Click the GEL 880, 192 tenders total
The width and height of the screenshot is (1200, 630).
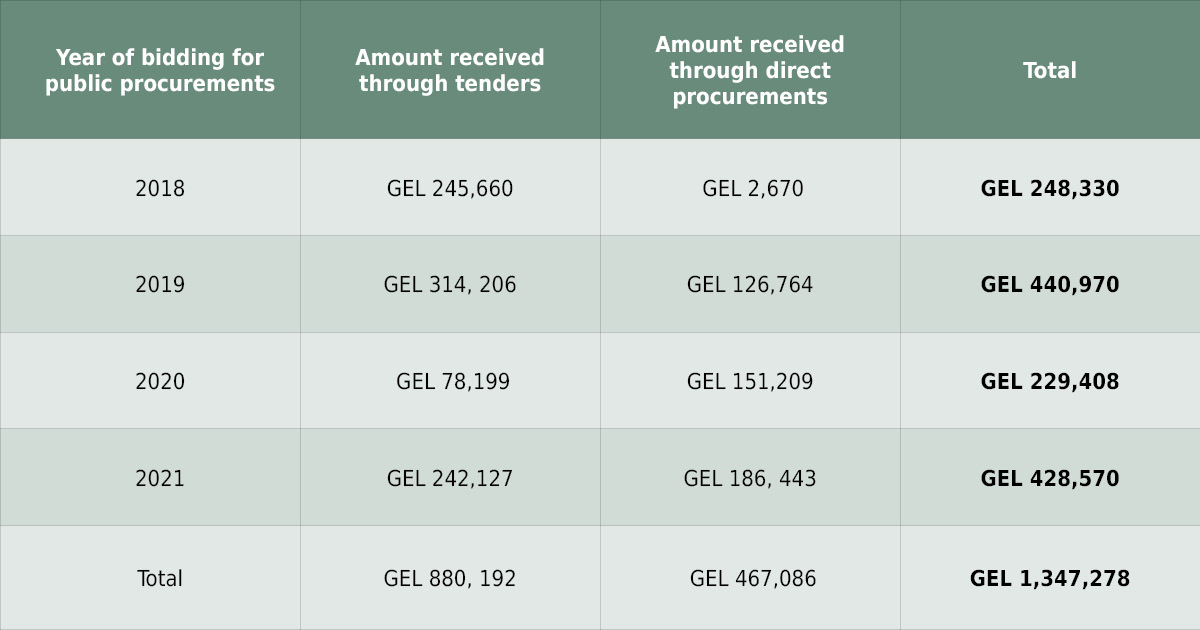coord(450,579)
